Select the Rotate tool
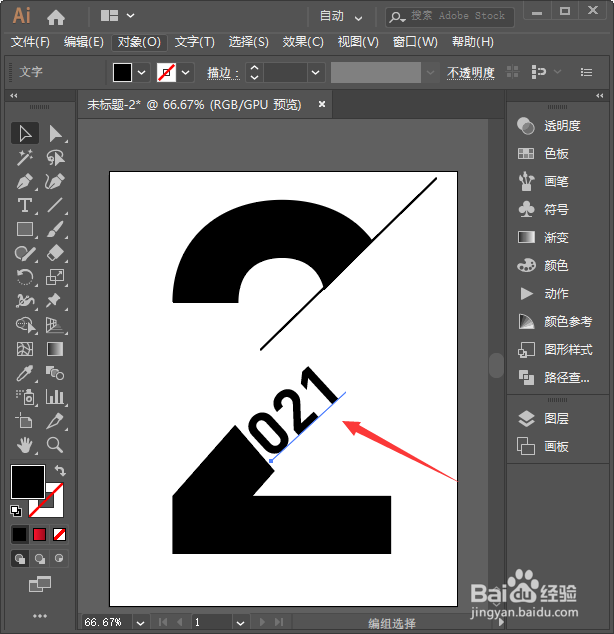This screenshot has height=634, width=614. coord(25,277)
